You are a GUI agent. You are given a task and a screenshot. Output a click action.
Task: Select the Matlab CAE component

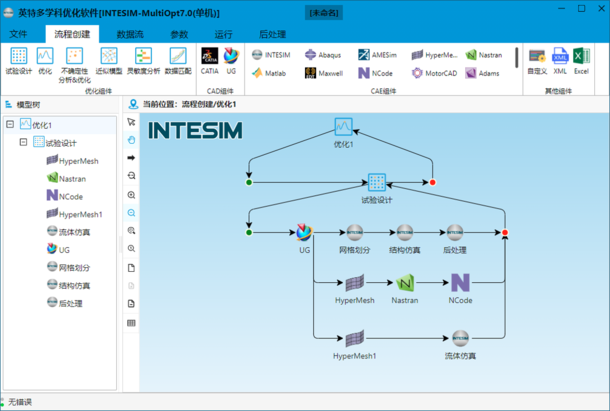pyautogui.click(x=268, y=73)
